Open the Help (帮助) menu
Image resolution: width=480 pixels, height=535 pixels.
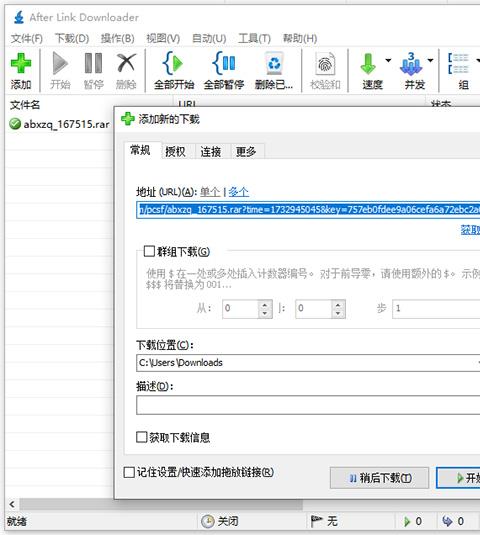[x=300, y=38]
